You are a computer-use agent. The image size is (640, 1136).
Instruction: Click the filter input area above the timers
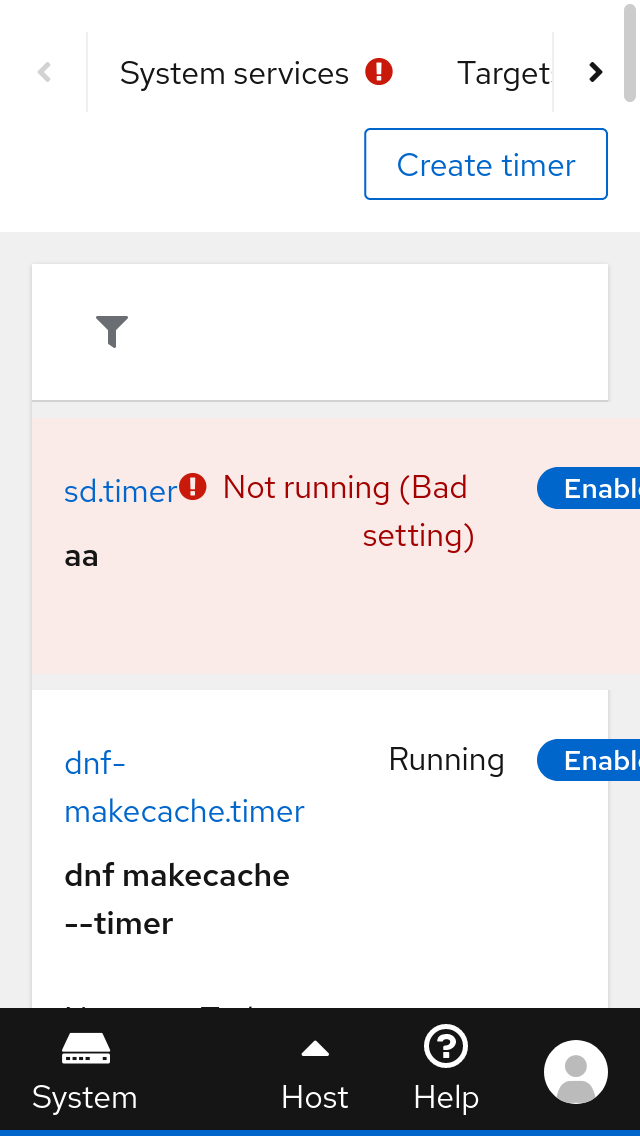320,331
